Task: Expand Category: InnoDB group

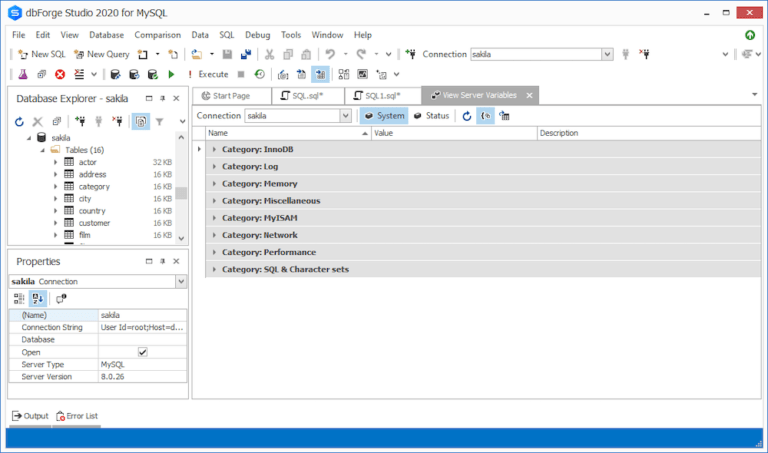Action: pos(214,149)
